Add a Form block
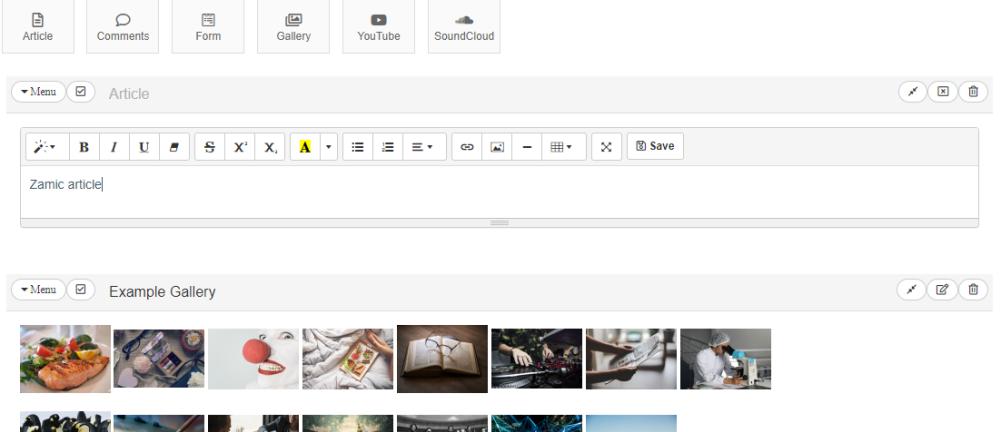This screenshot has height=432, width=1000. pos(208,27)
